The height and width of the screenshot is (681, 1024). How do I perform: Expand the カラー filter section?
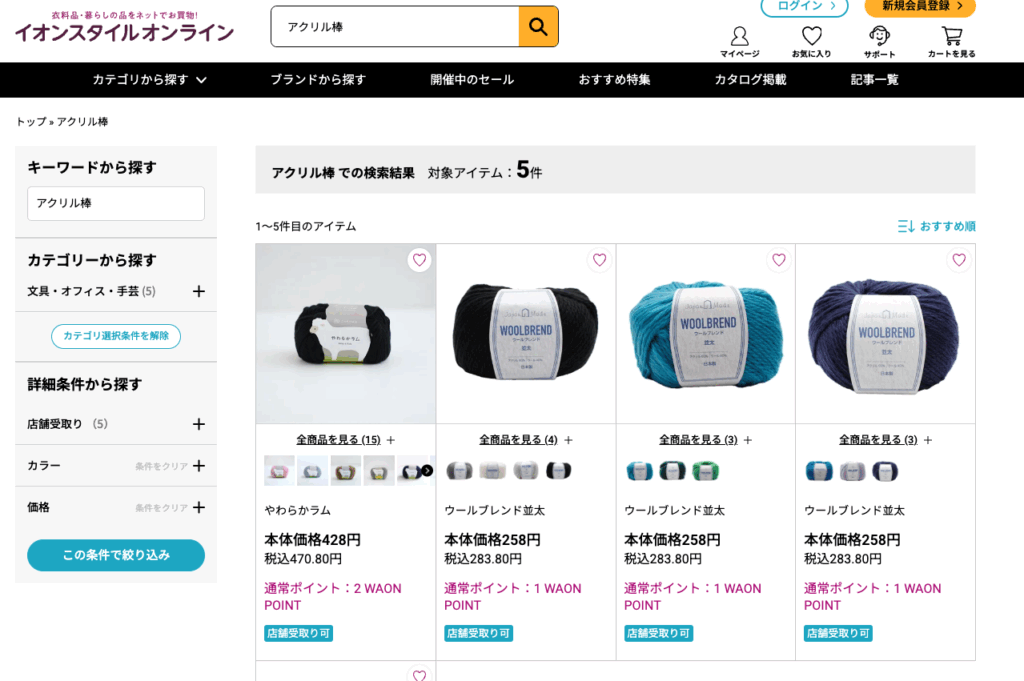(x=199, y=466)
